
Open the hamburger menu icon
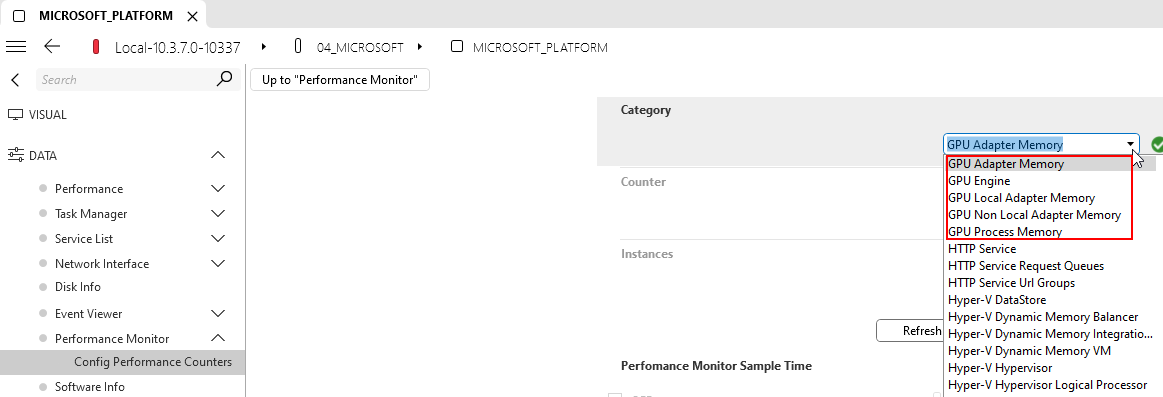16,47
